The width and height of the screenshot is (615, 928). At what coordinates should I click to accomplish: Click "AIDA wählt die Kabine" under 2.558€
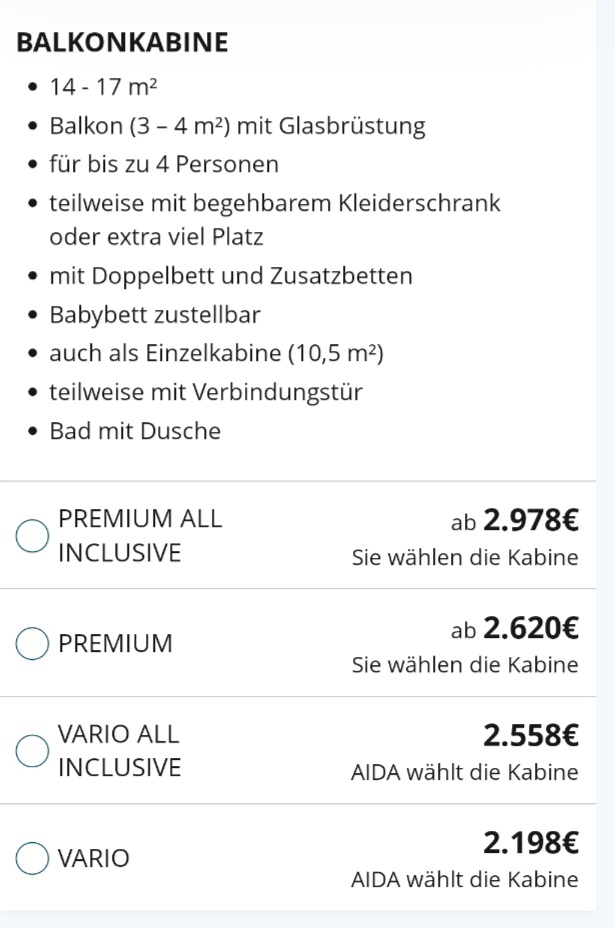pyautogui.click(x=464, y=773)
